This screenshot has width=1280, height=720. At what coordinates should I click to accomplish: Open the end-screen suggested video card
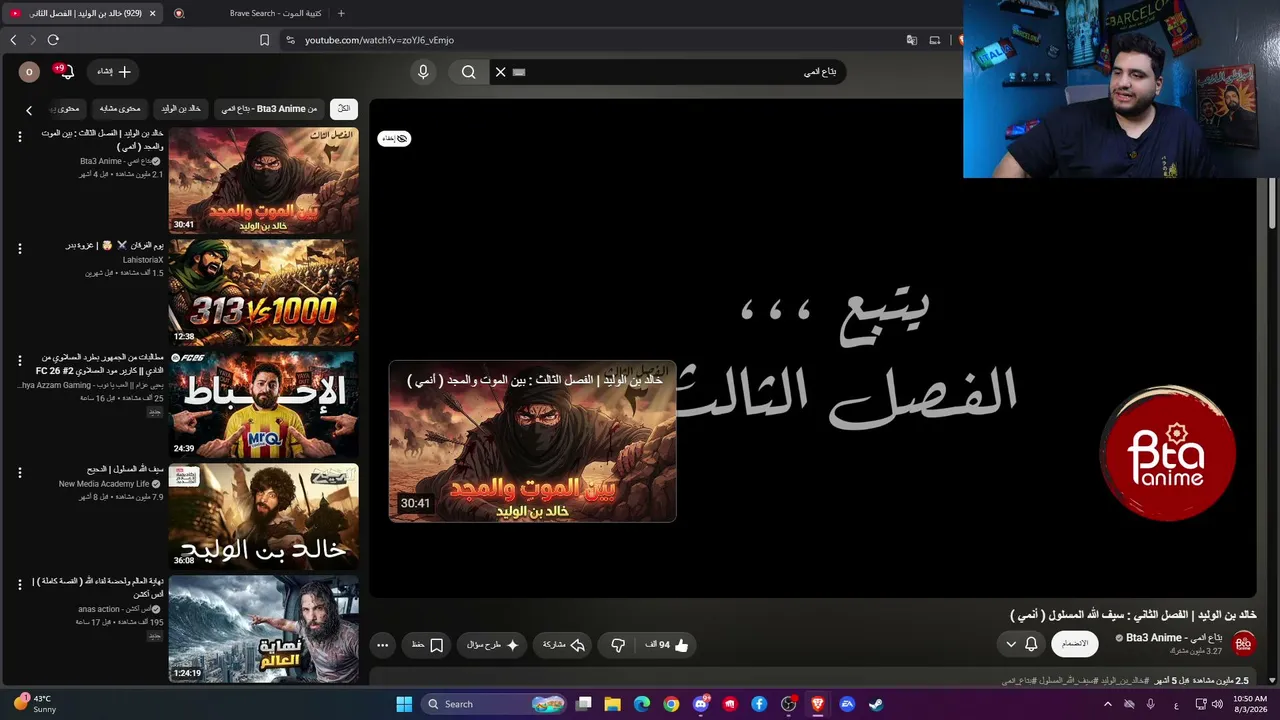[532, 441]
